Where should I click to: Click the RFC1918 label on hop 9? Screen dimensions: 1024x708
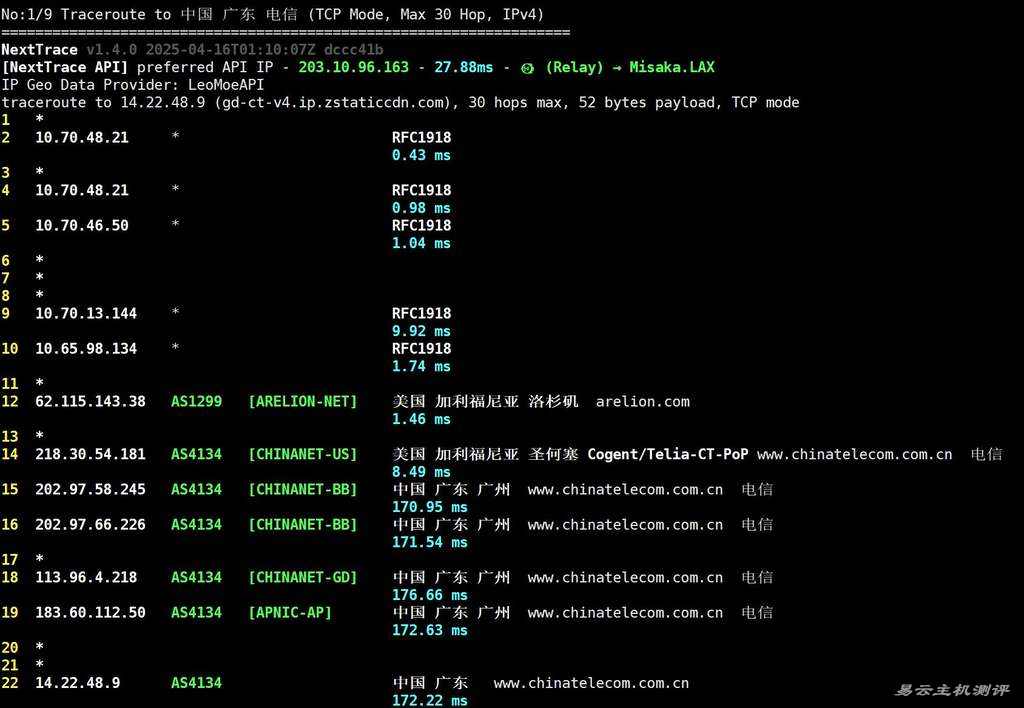tap(421, 314)
